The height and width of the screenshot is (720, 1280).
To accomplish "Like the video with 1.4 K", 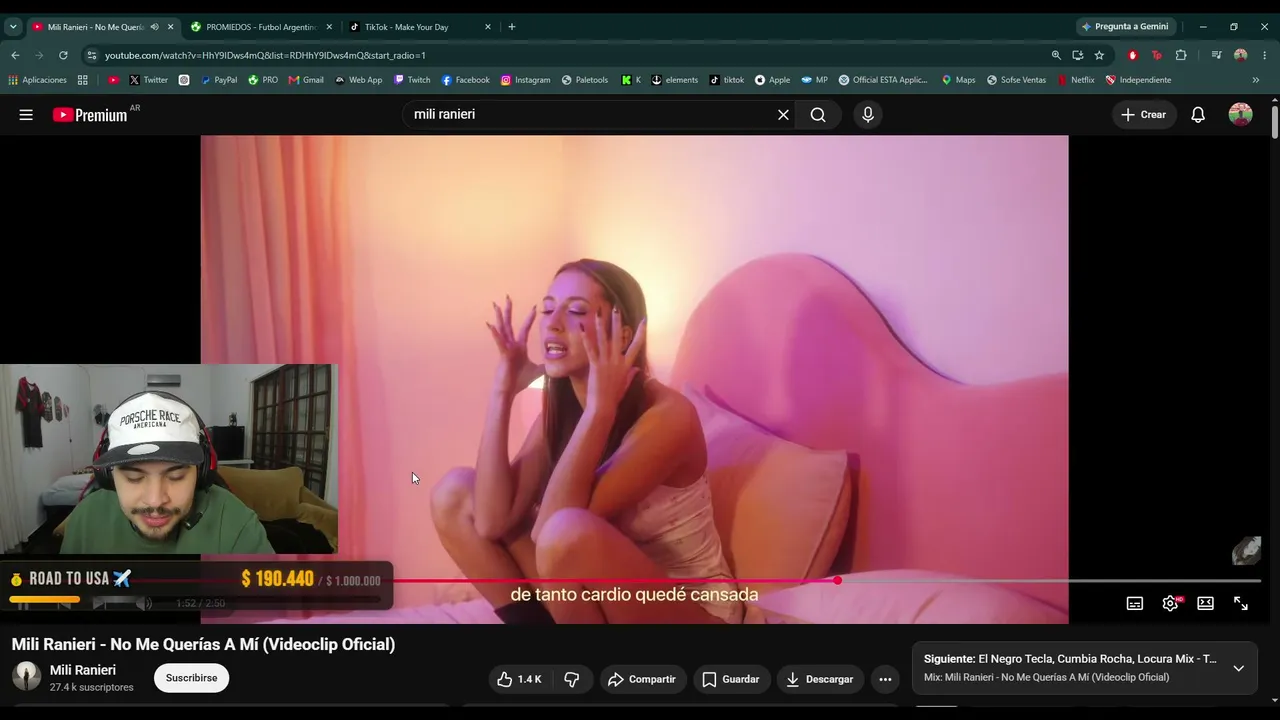I will 520,680.
